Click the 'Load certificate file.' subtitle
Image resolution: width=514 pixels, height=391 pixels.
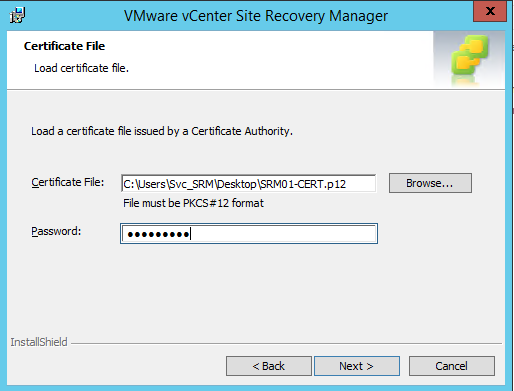(81, 68)
